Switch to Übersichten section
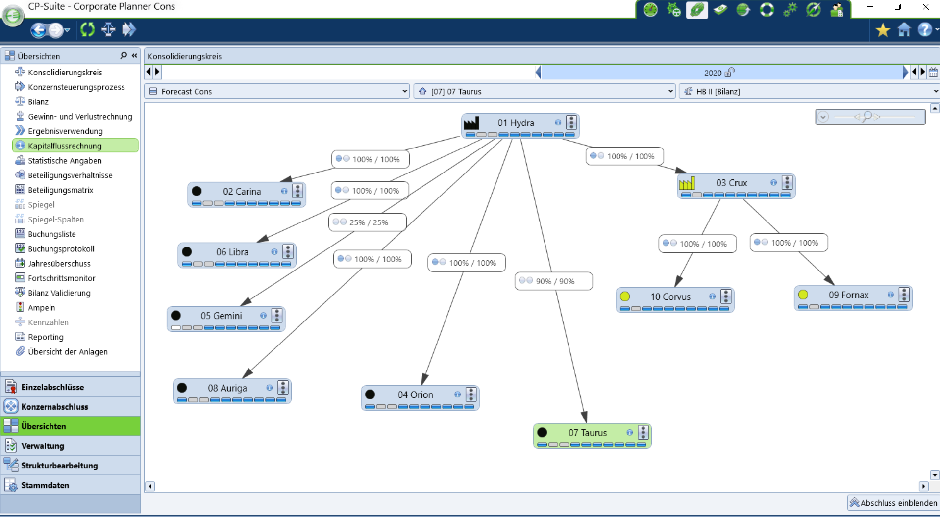This screenshot has height=517, width=940. pos(71,426)
